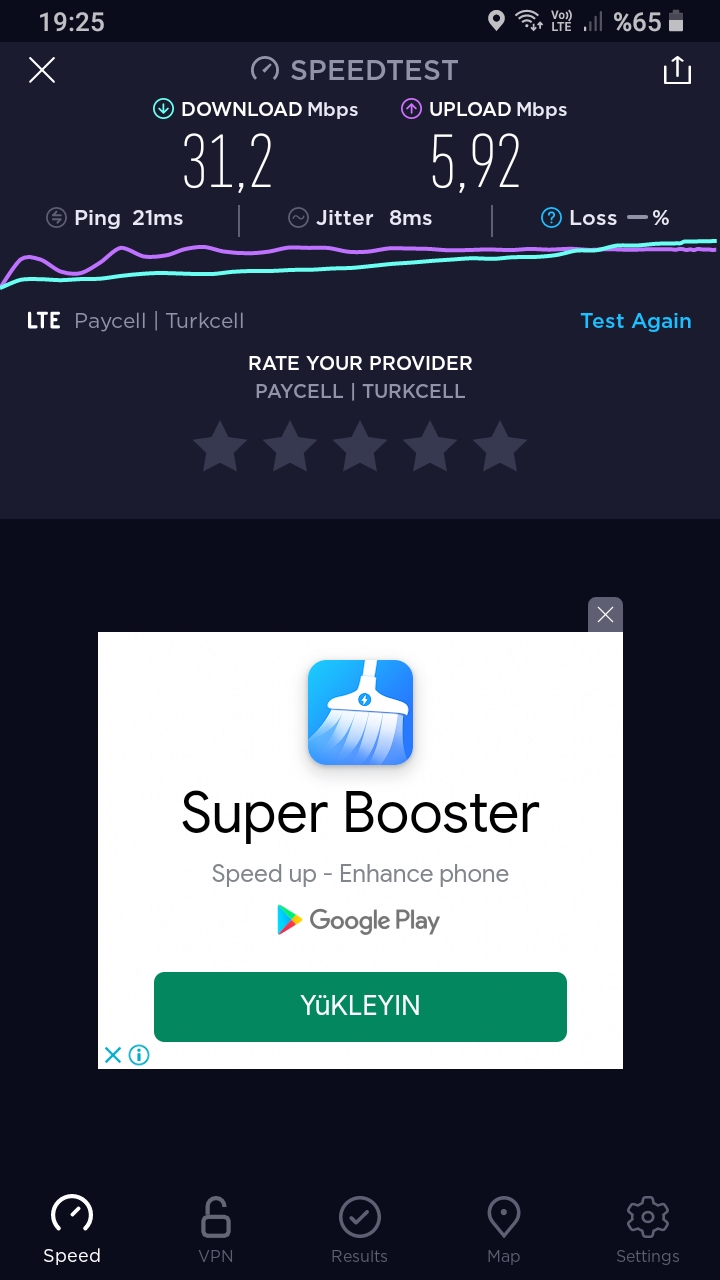Tap the packet Loss help icon
Image resolution: width=720 pixels, height=1280 pixels.
551,218
